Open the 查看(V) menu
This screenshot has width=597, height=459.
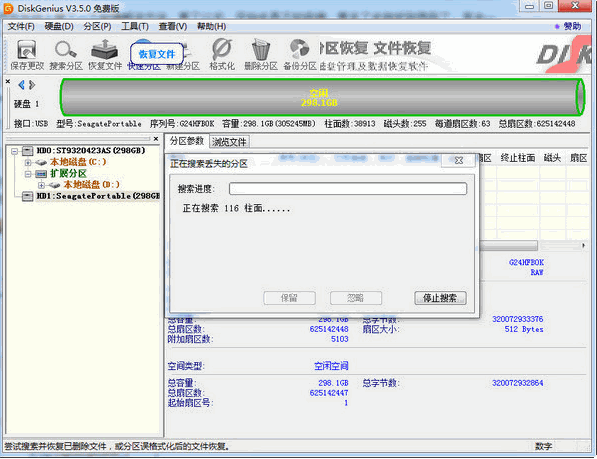point(173,26)
